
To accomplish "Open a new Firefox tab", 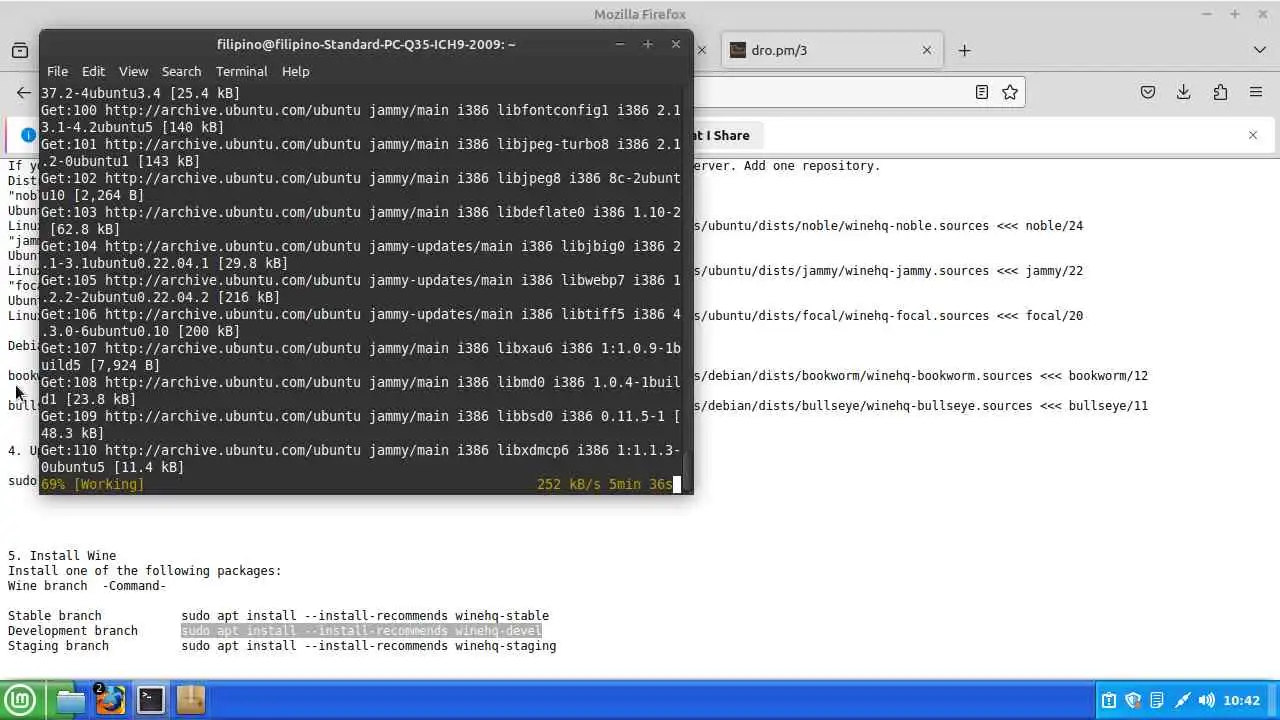I will click(964, 50).
